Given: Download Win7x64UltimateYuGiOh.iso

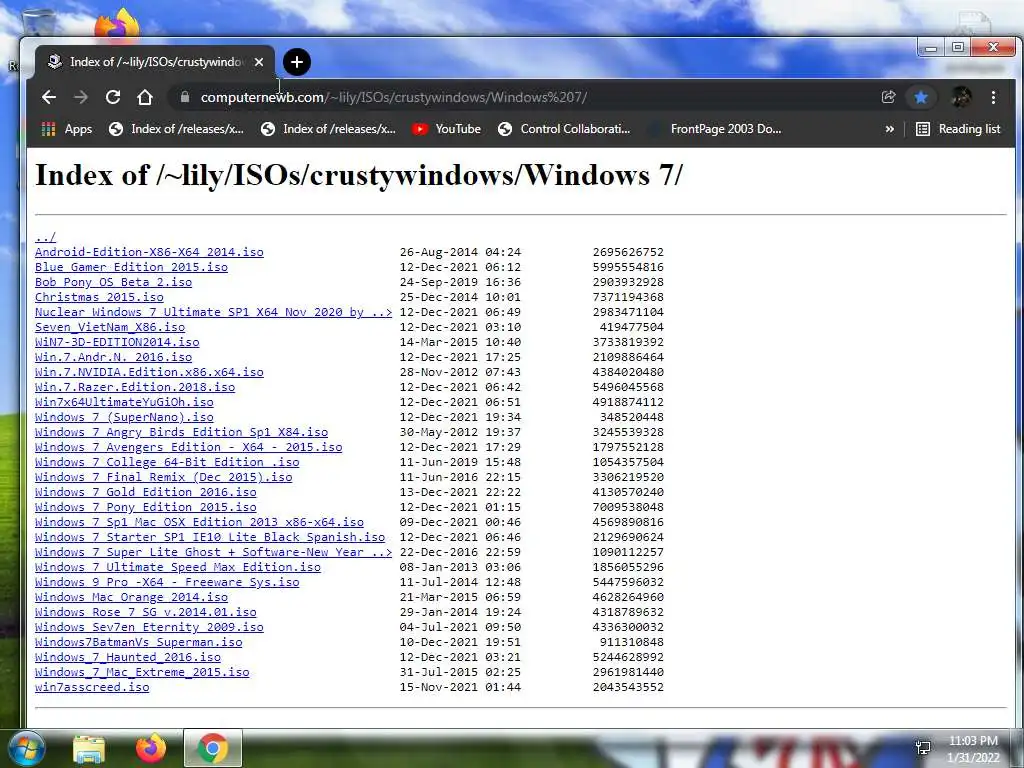Looking at the screenshot, I should tap(124, 402).
